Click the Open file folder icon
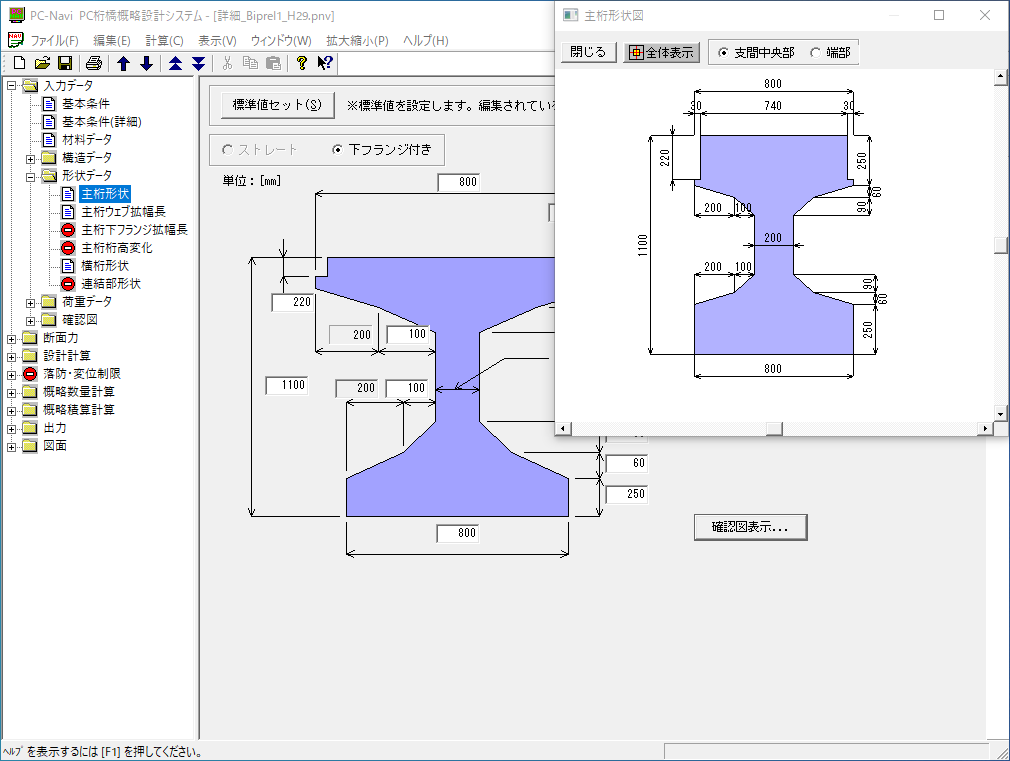Screen dimensions: 1010x761 [42, 64]
